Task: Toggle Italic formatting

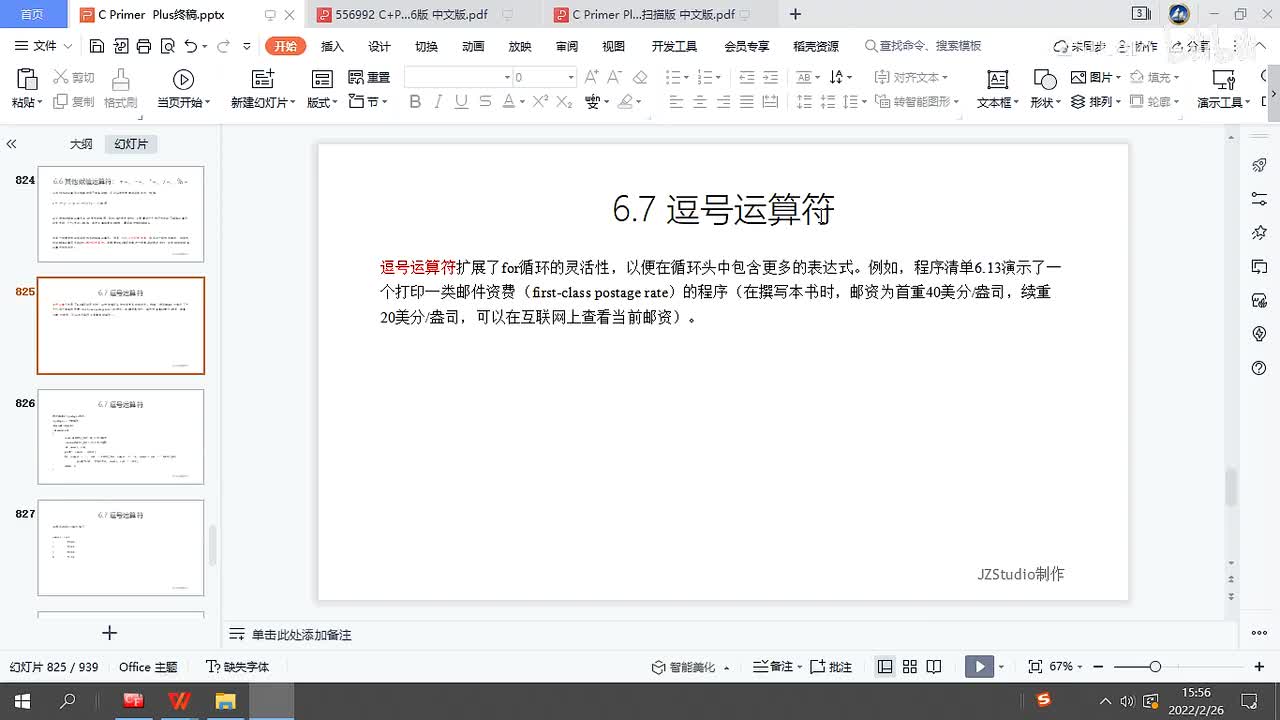Action: coord(438,102)
